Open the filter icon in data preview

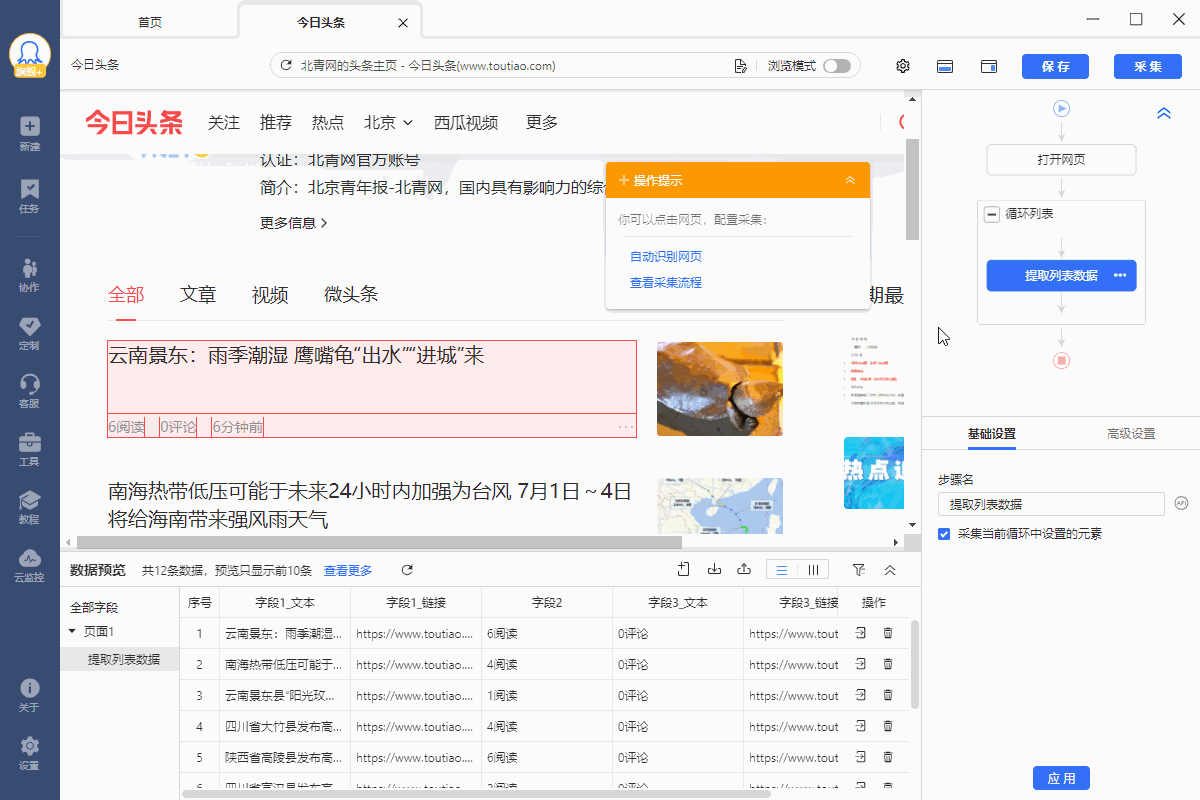point(859,569)
